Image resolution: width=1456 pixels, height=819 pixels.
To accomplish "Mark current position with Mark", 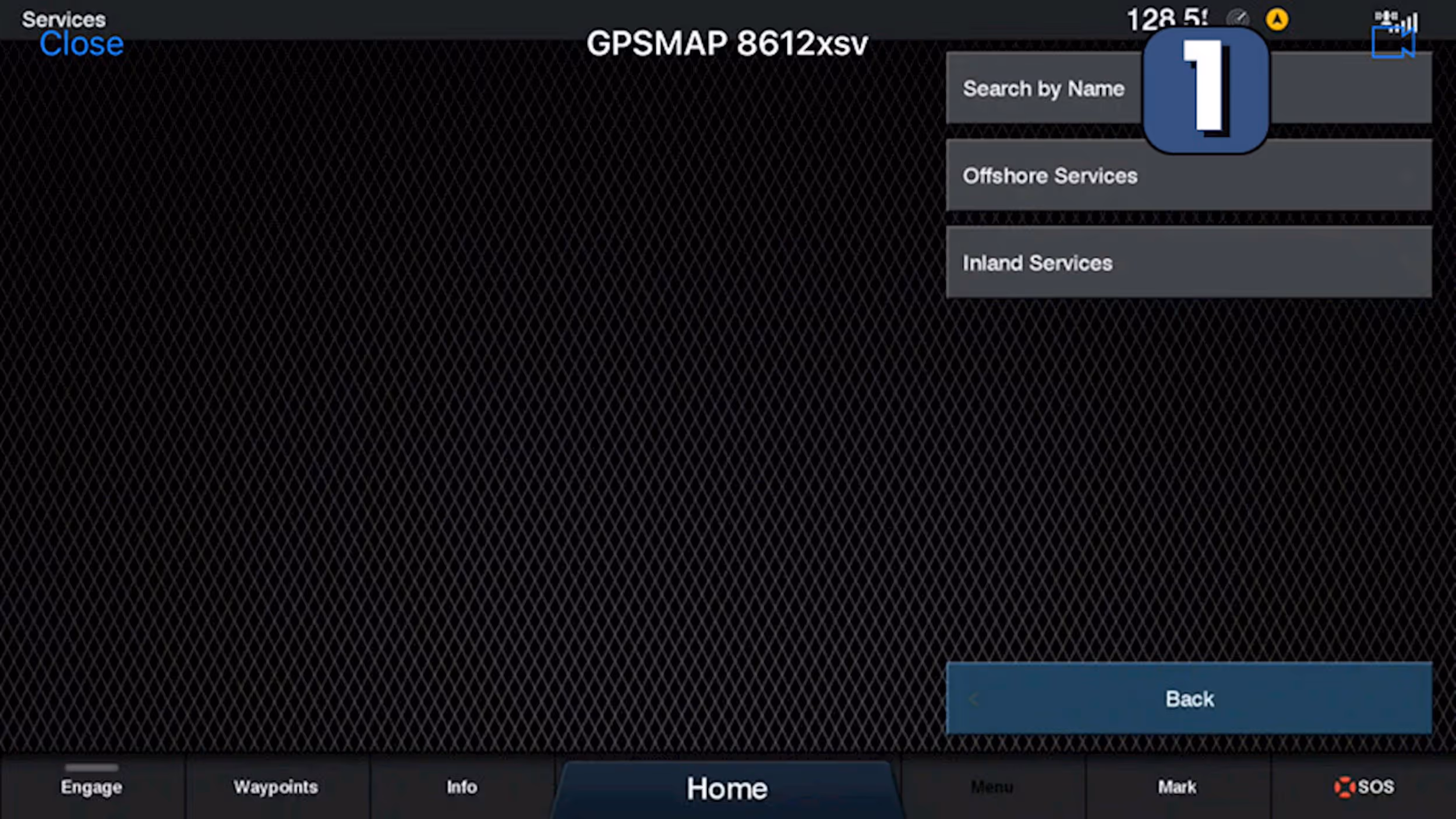I will (1177, 787).
